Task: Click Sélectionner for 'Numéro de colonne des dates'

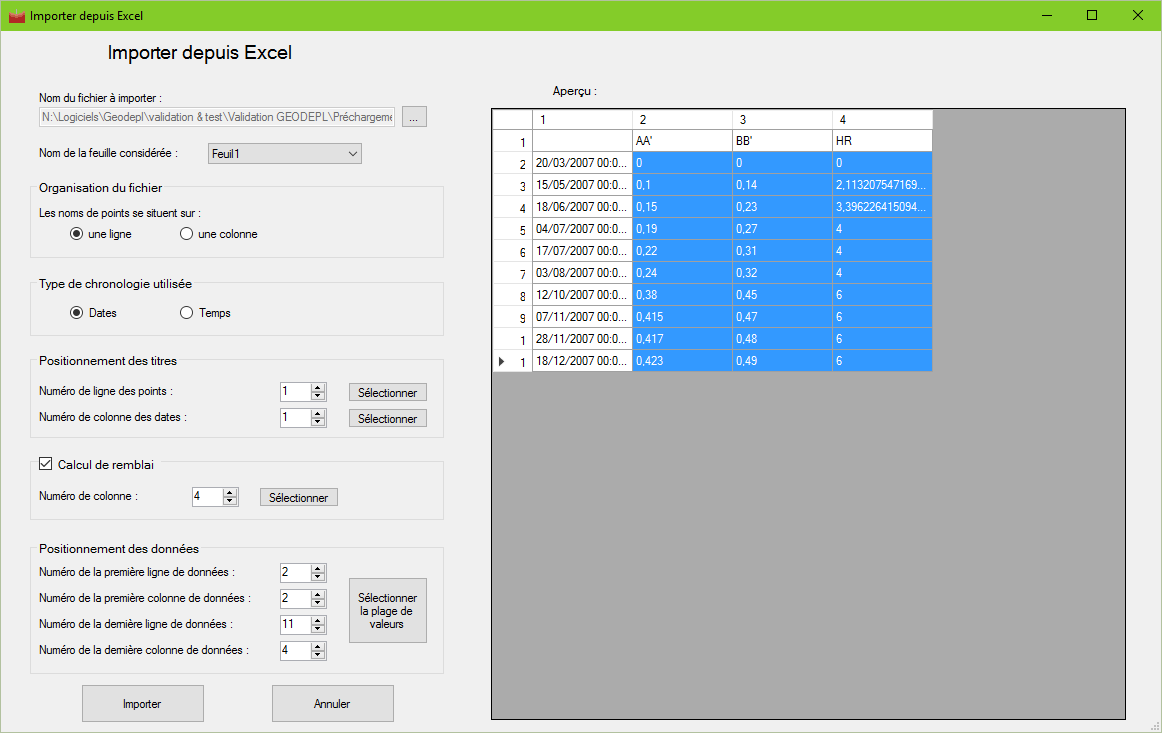Action: click(387, 418)
